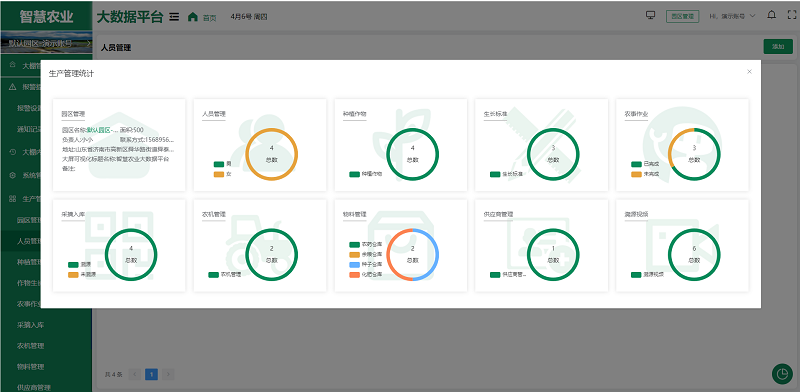Image resolution: width=800 pixels, height=392 pixels.
Task: Click the round statistics chart icon button
Action: (x=782, y=374)
